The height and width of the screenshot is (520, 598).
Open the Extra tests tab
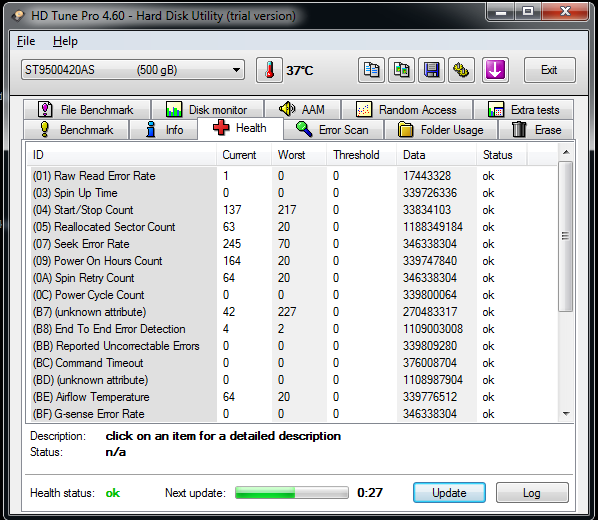(x=524, y=110)
